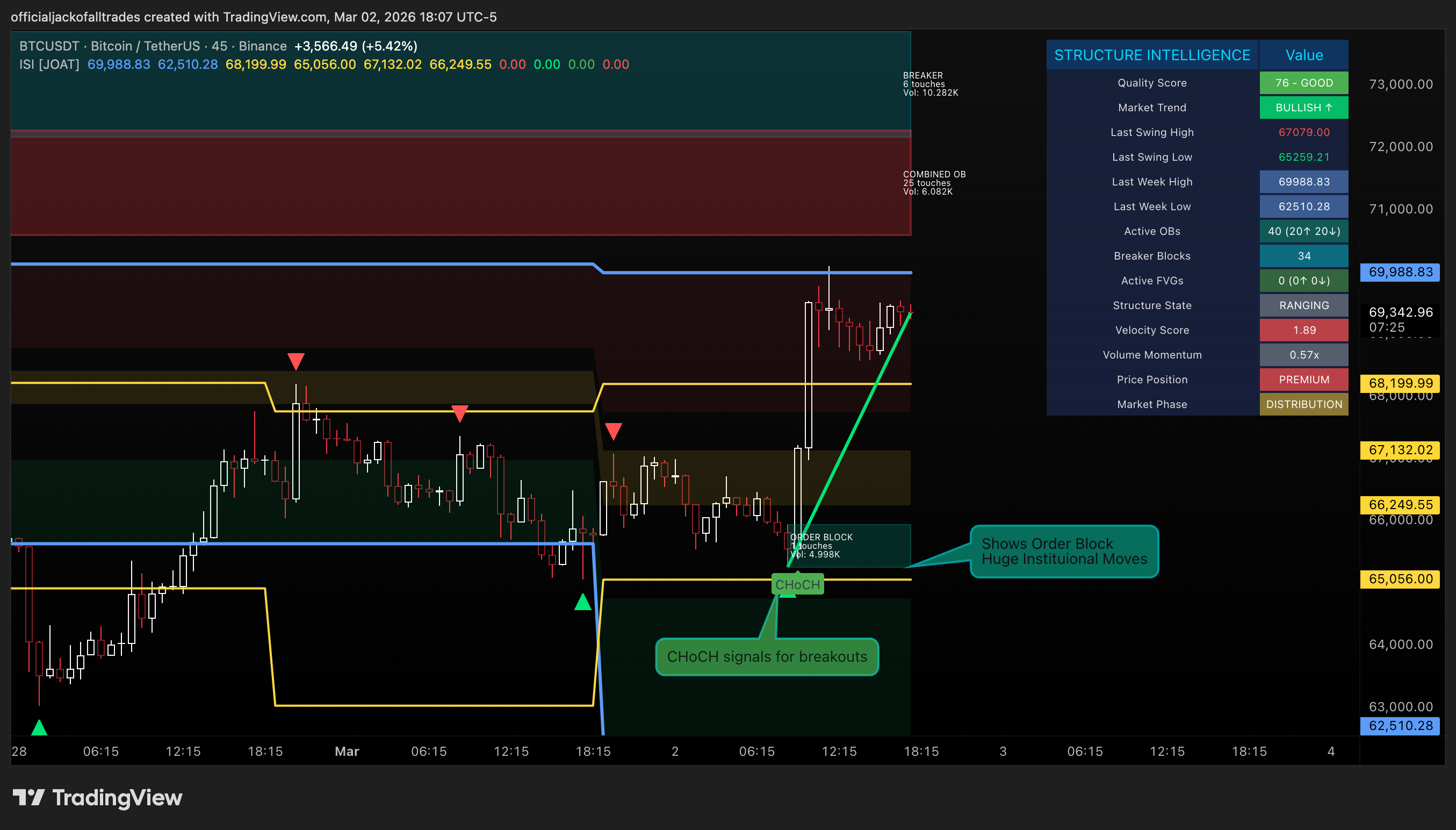
Task: Click the current price 69,342.96 label
Action: pos(1400,320)
